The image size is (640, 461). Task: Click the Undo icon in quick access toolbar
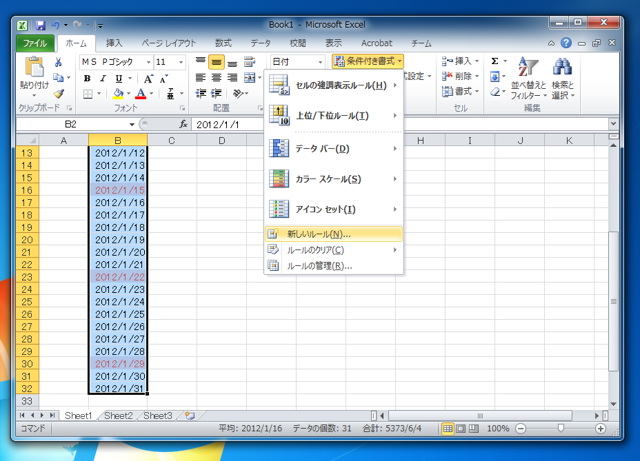[x=56, y=25]
